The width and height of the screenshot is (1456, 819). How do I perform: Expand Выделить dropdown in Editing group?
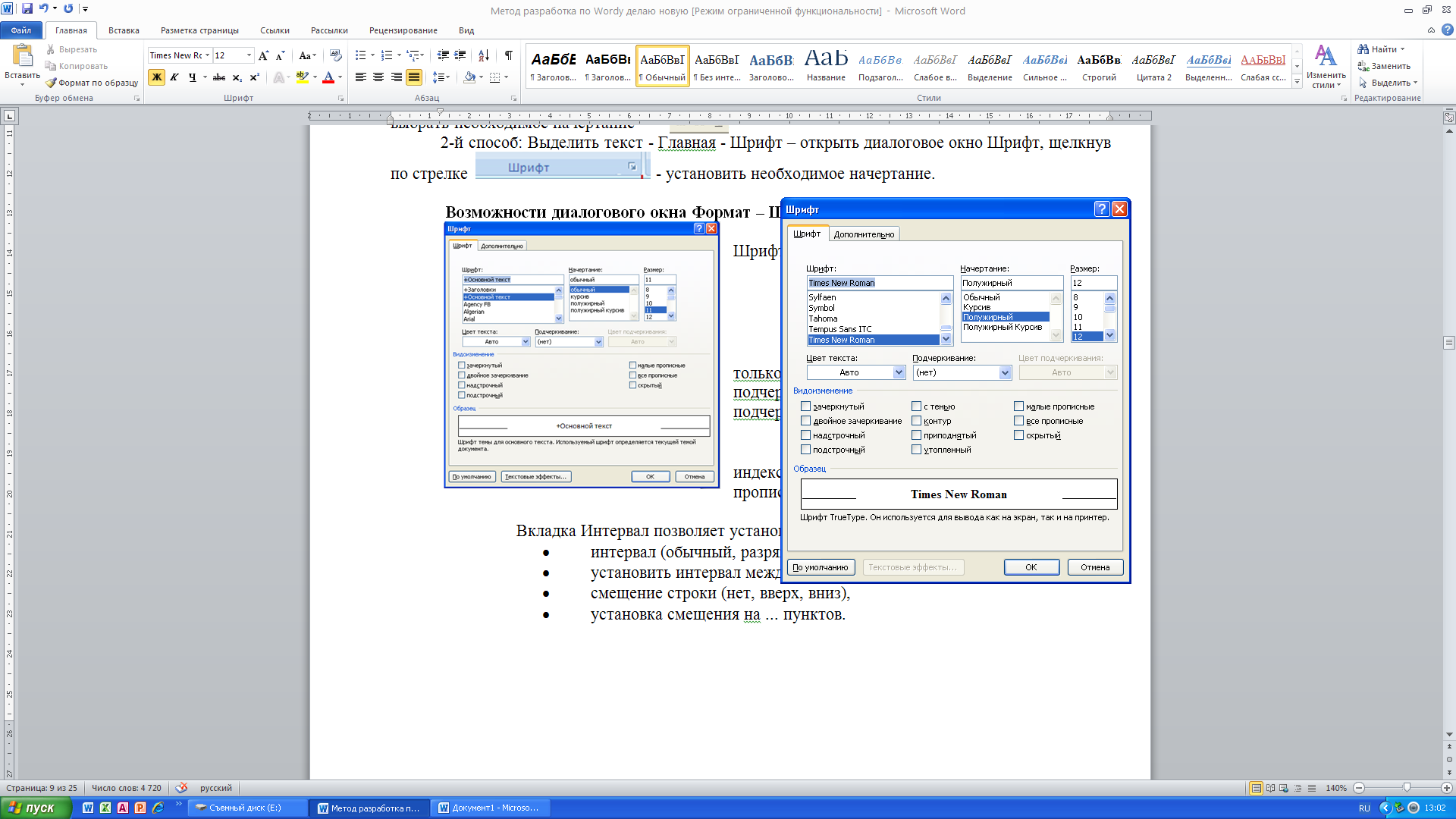point(1415,83)
